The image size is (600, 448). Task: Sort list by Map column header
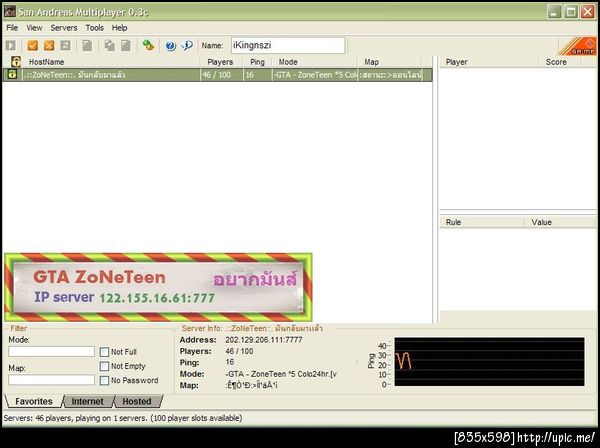click(390, 62)
